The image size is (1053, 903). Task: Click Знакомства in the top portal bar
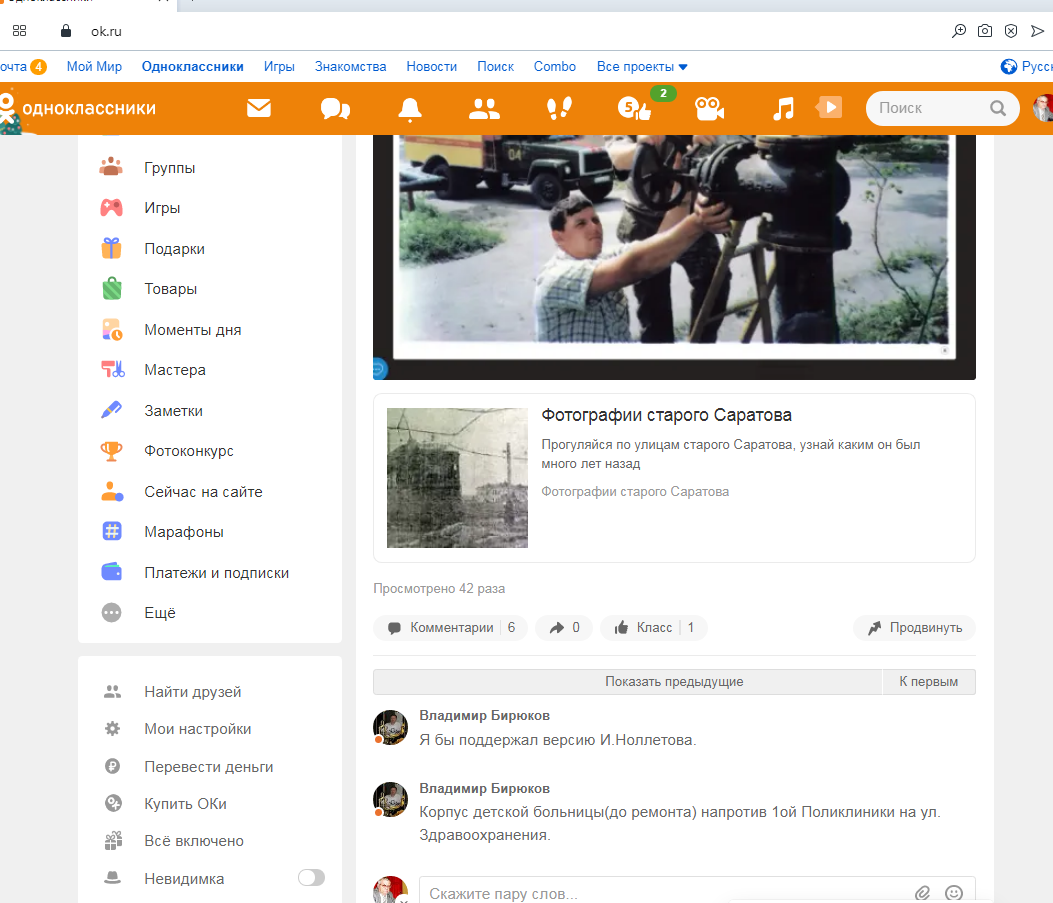pos(351,66)
